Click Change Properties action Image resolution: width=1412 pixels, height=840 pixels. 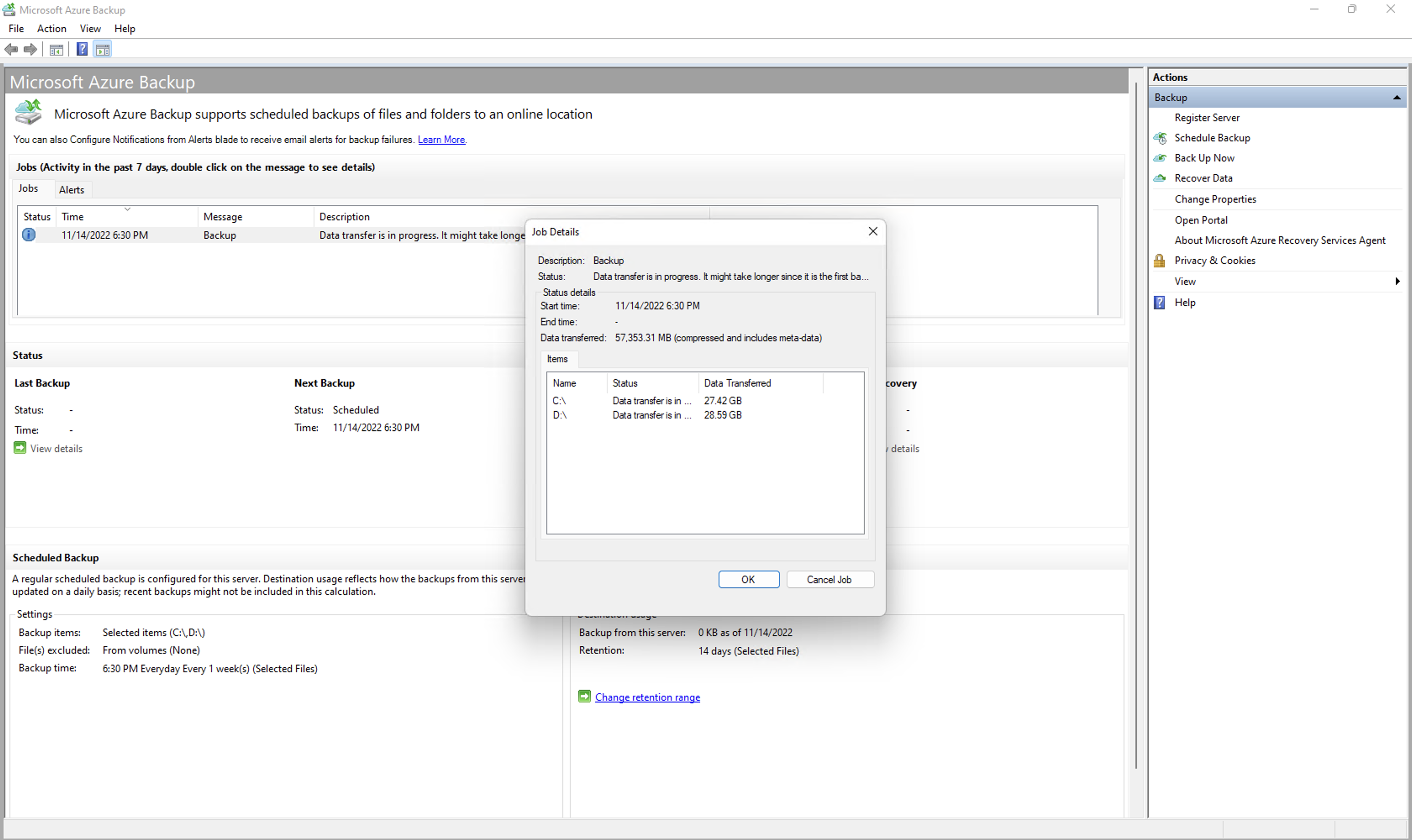tap(1215, 199)
